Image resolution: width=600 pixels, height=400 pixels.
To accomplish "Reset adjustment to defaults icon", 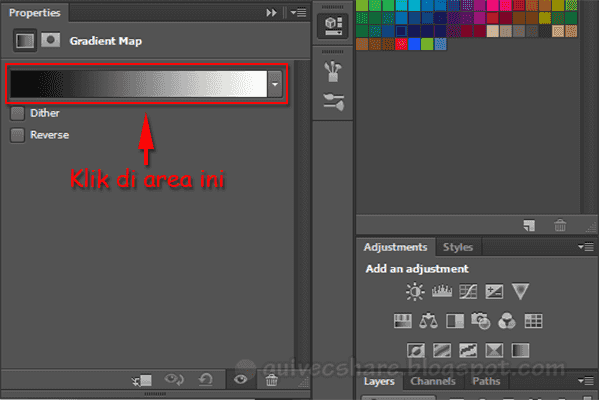I will 206,380.
